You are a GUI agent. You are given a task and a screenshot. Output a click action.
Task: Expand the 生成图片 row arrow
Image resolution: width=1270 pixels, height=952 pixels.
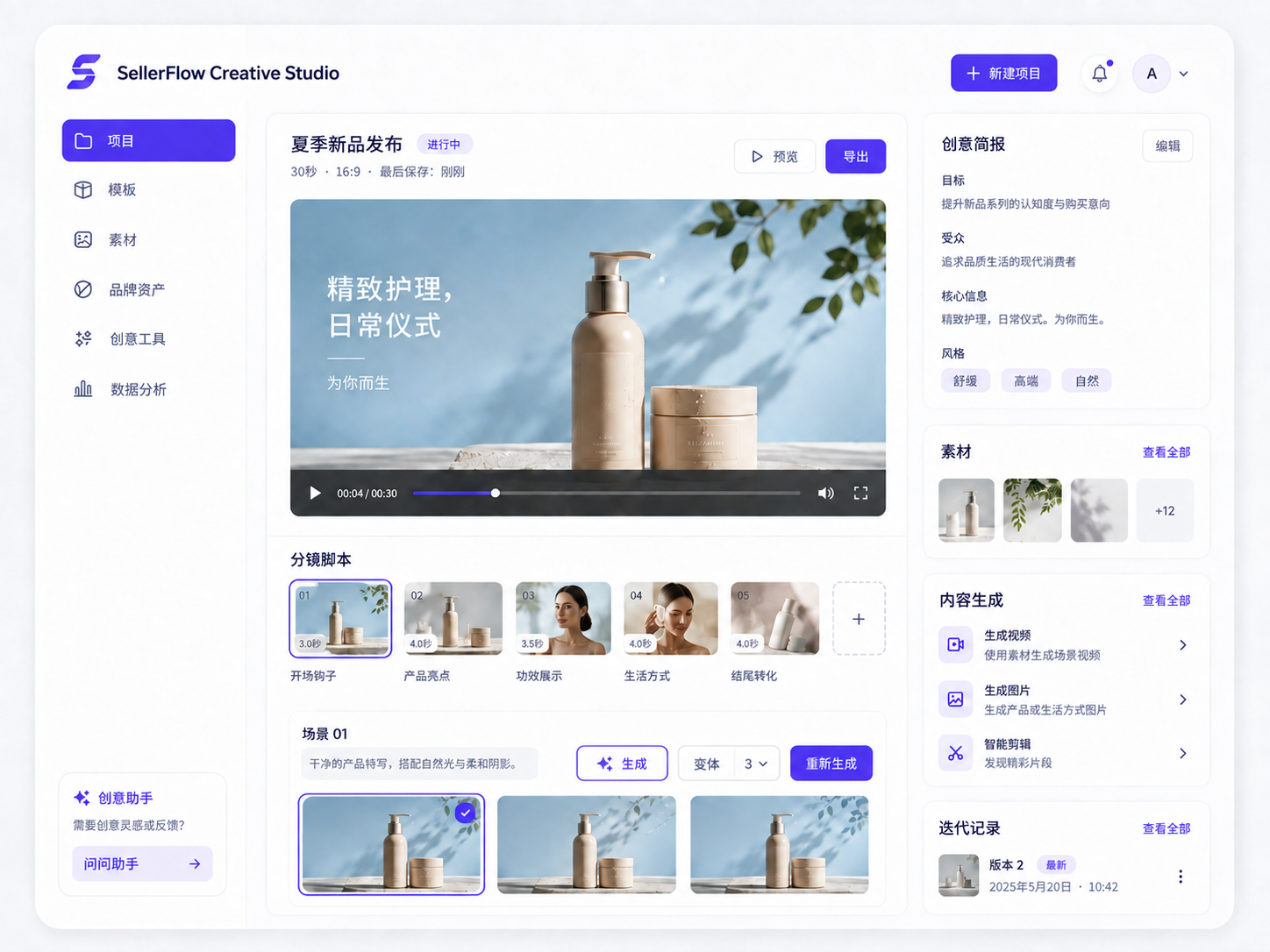pyautogui.click(x=1182, y=700)
